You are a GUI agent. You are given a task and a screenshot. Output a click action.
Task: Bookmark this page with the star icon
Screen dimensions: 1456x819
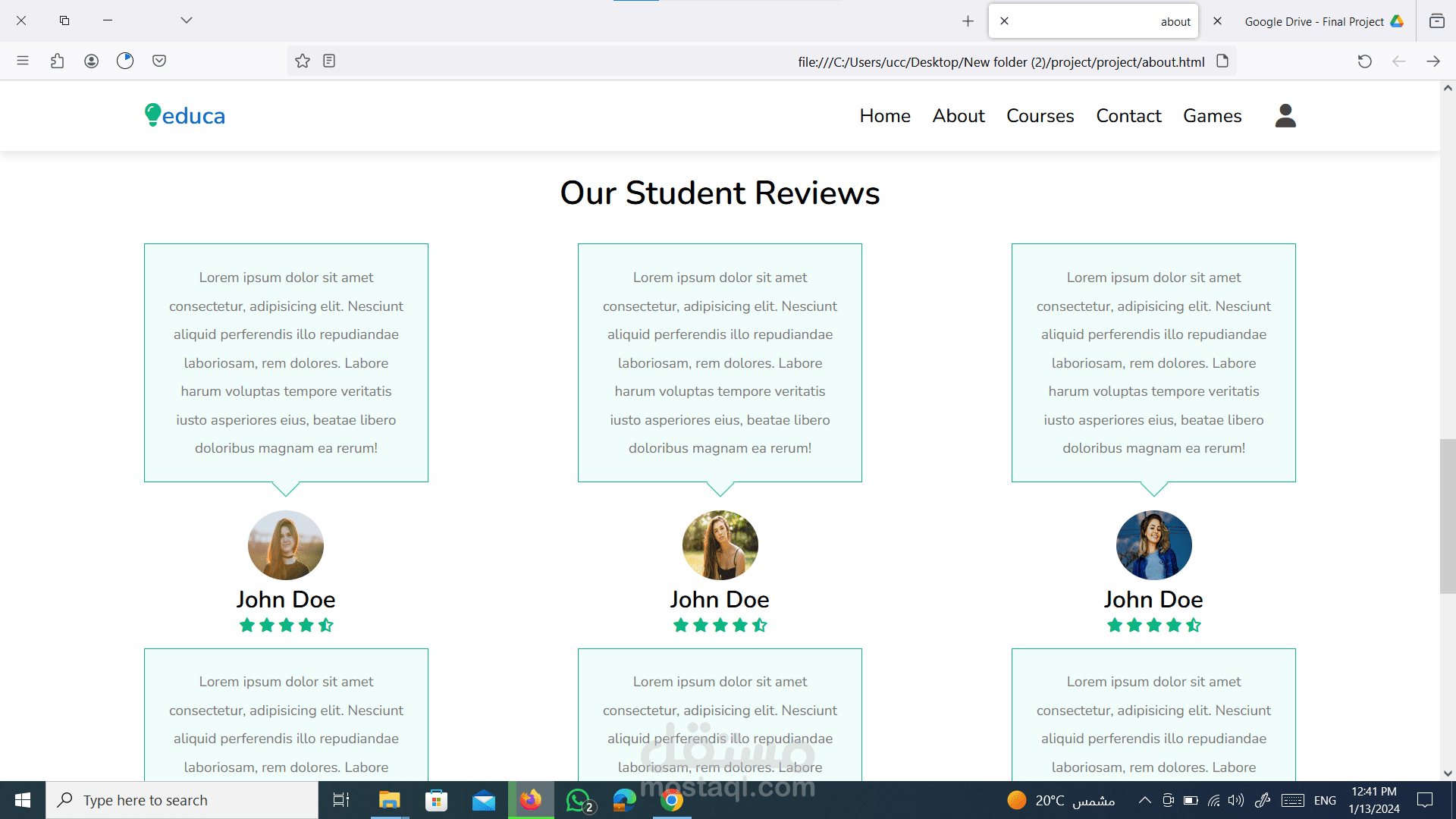pyautogui.click(x=303, y=61)
